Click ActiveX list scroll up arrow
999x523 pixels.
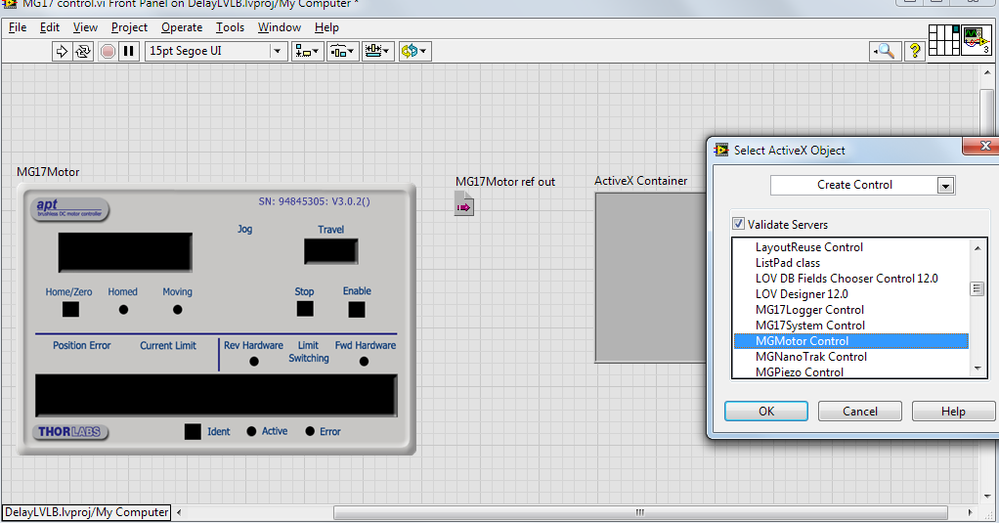coord(977,248)
